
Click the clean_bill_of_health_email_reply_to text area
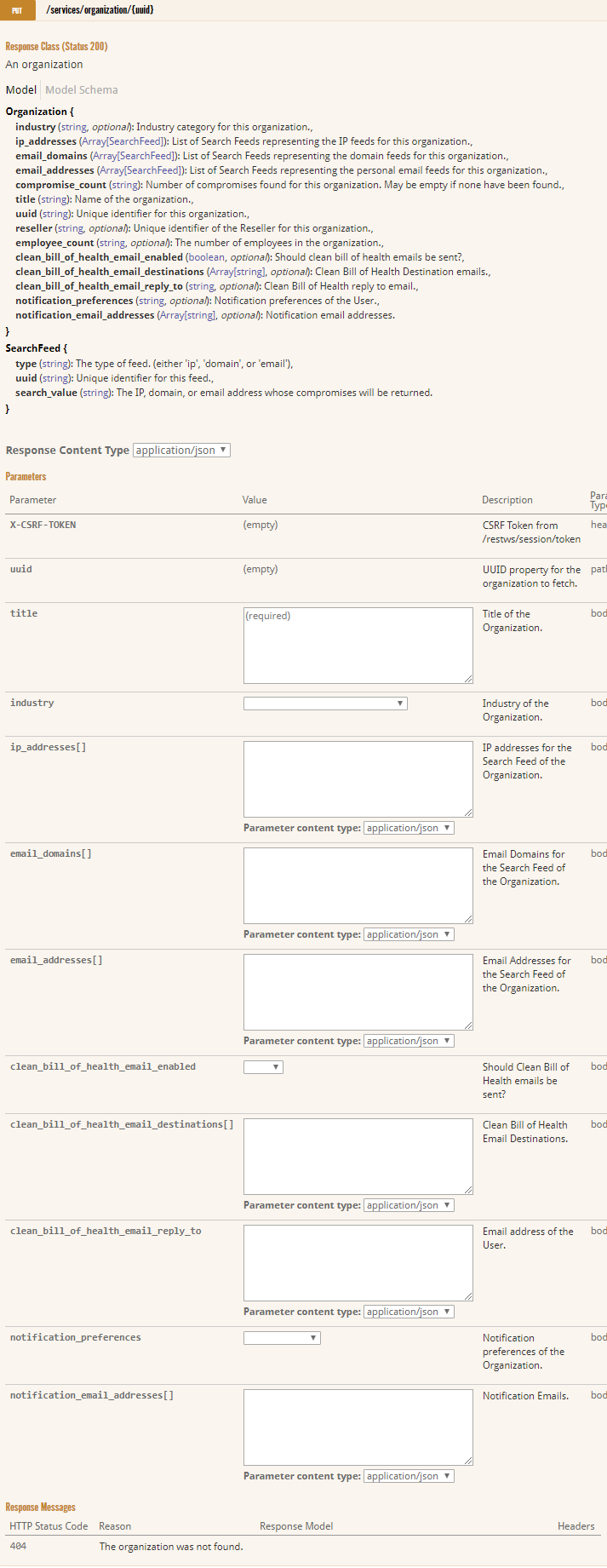coord(358,1262)
